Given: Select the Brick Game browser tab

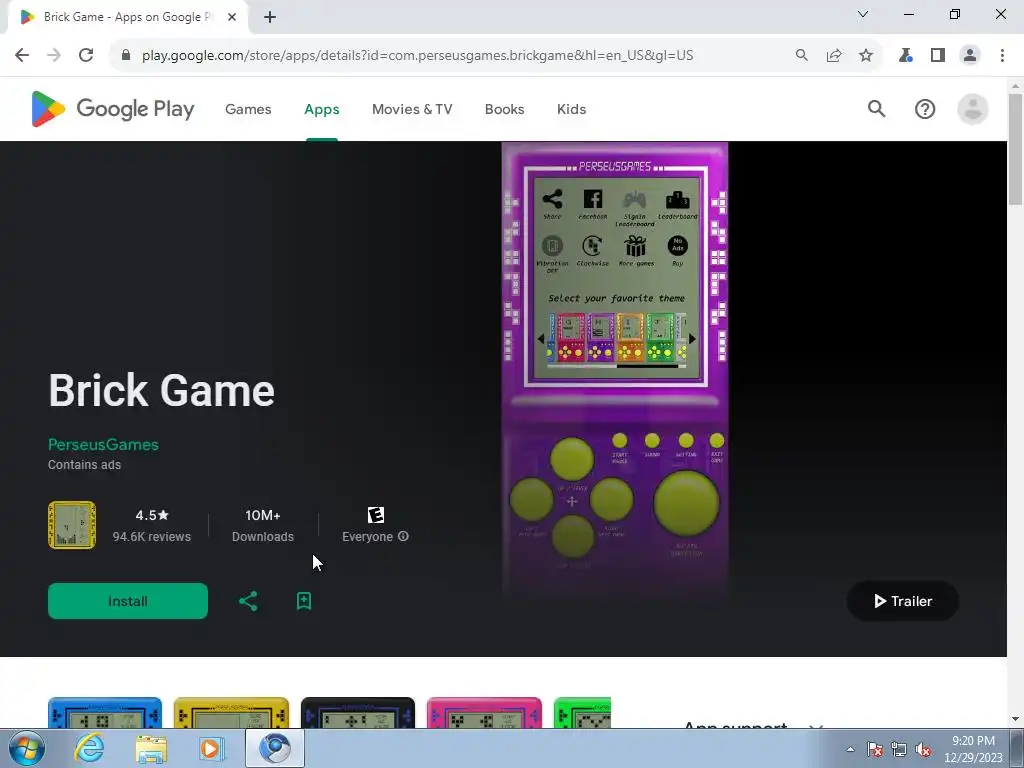Looking at the screenshot, I should tap(128, 17).
